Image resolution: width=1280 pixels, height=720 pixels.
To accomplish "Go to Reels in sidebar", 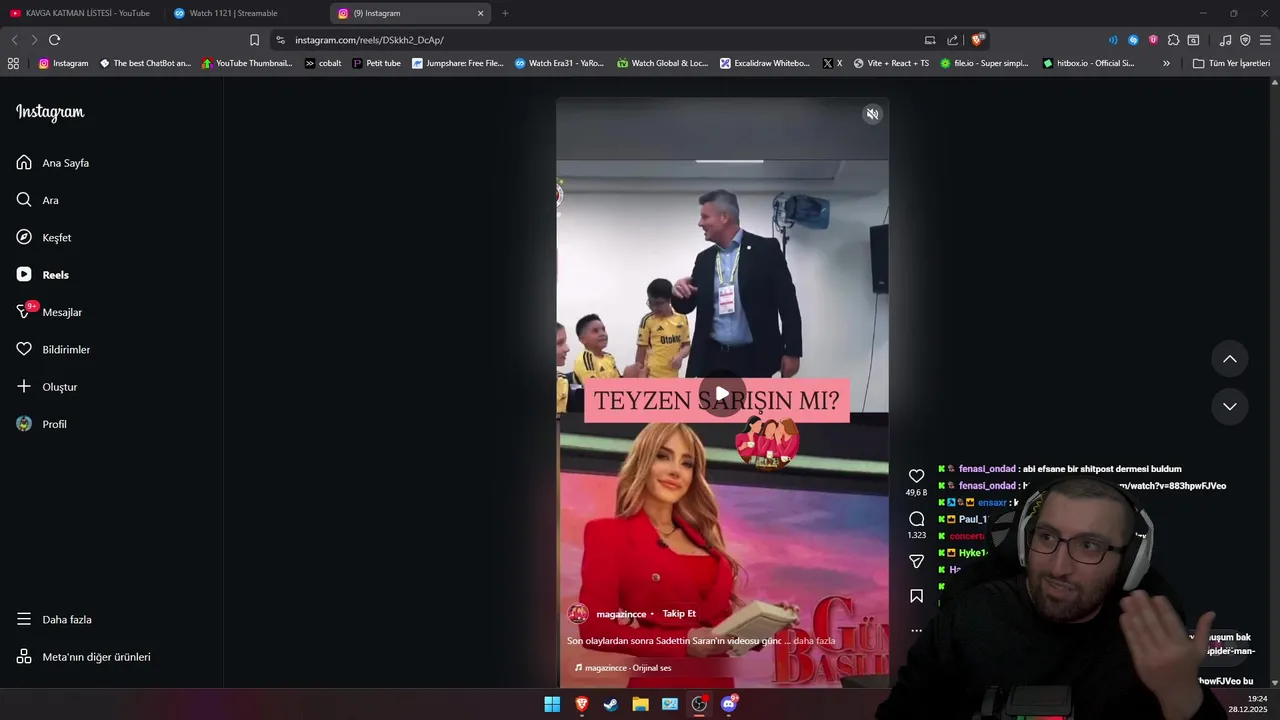I will (x=43, y=275).
